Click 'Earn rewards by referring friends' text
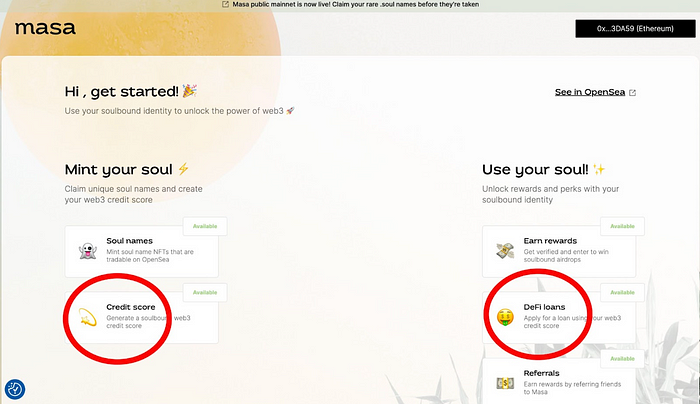This screenshot has width=700, height=404. tap(572, 388)
